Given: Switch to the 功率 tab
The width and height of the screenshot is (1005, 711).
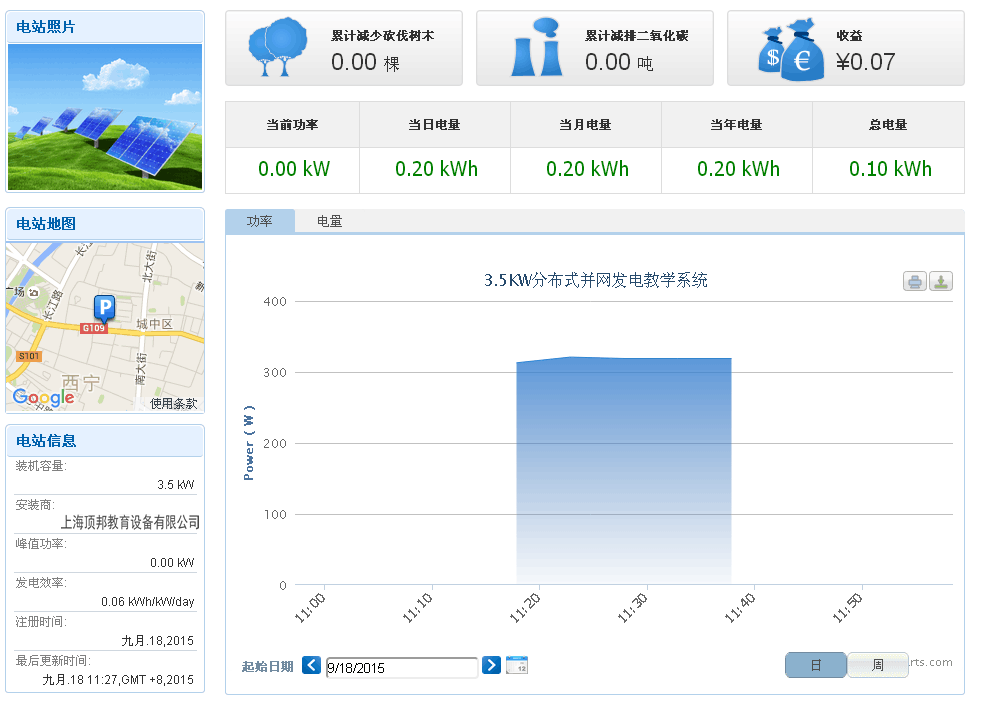Looking at the screenshot, I should pos(261,222).
